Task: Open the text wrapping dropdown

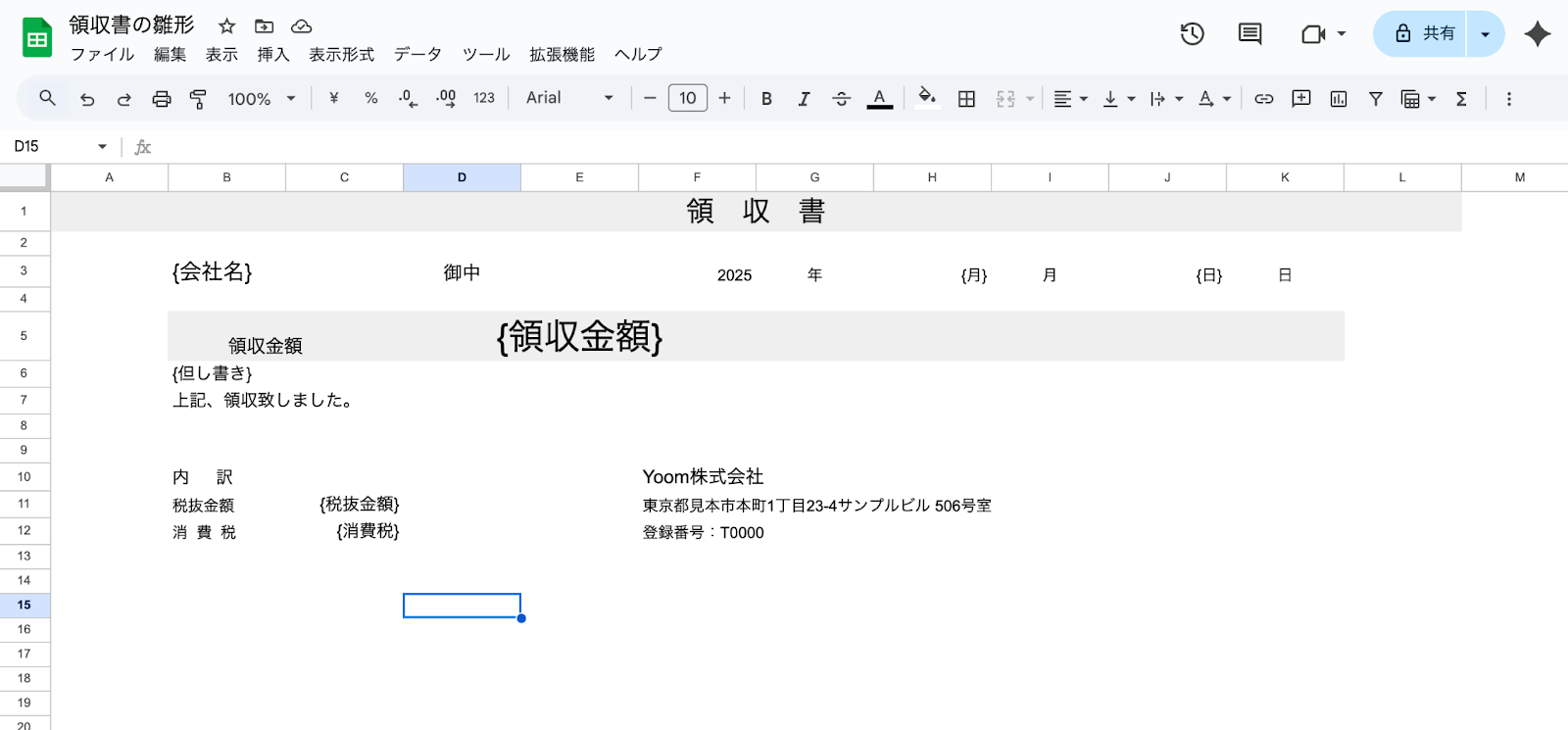Action: pos(1166,99)
